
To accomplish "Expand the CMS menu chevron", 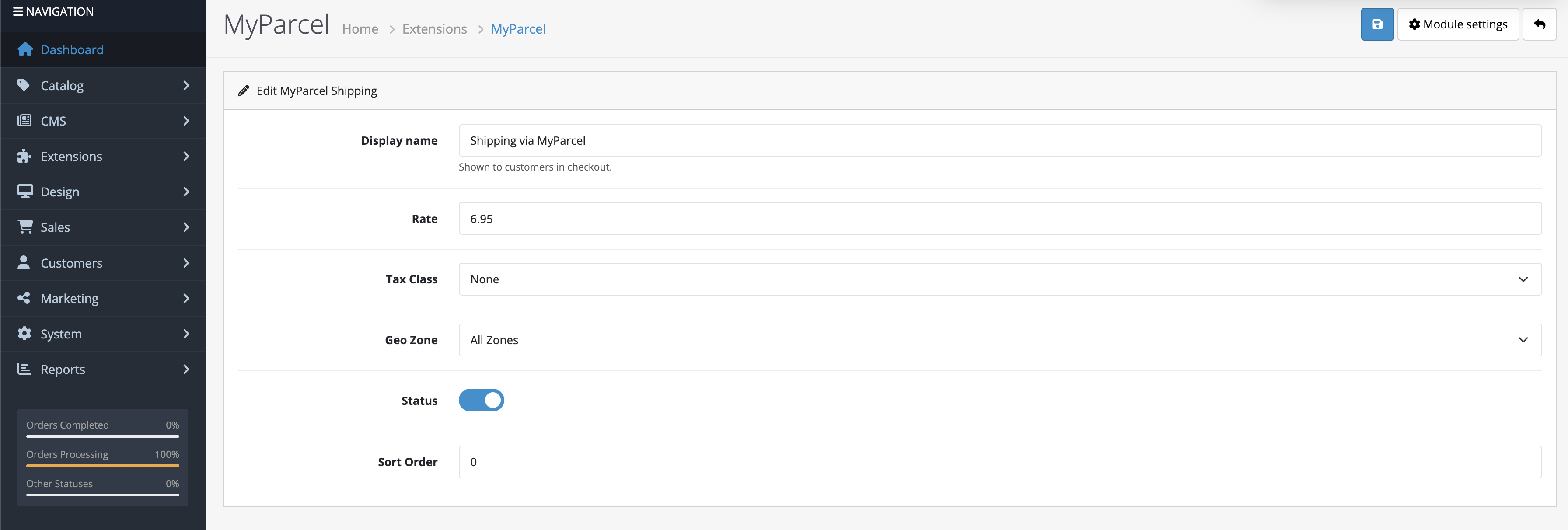I will coord(186,121).
